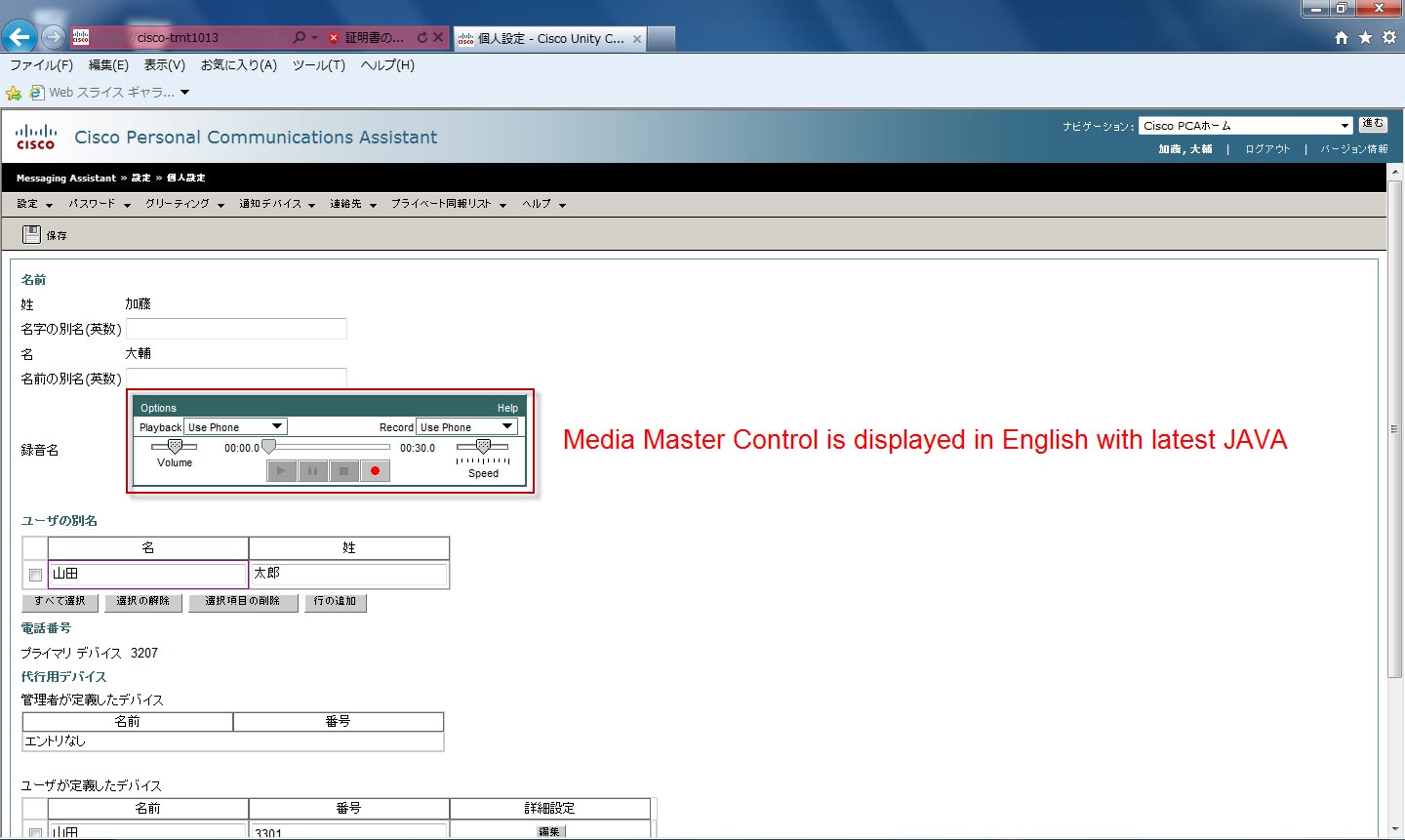Viewport: 1405px width, 840px height.
Task: Open the ナビゲーション Cisco PCAホーム dropdown
Action: [1246, 126]
